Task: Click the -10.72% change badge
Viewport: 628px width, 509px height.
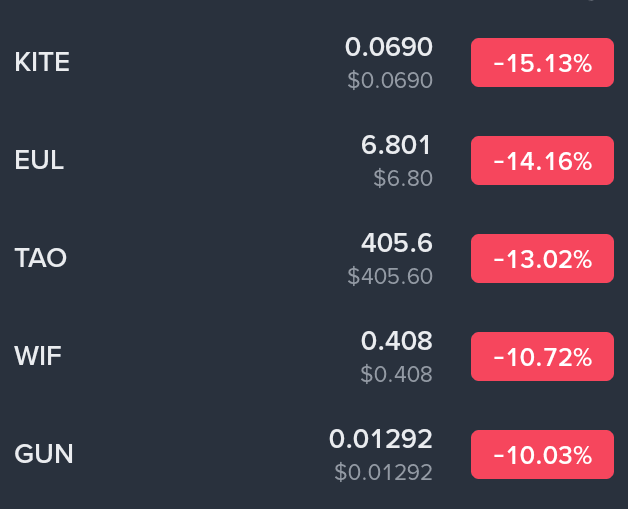Action: 542,356
